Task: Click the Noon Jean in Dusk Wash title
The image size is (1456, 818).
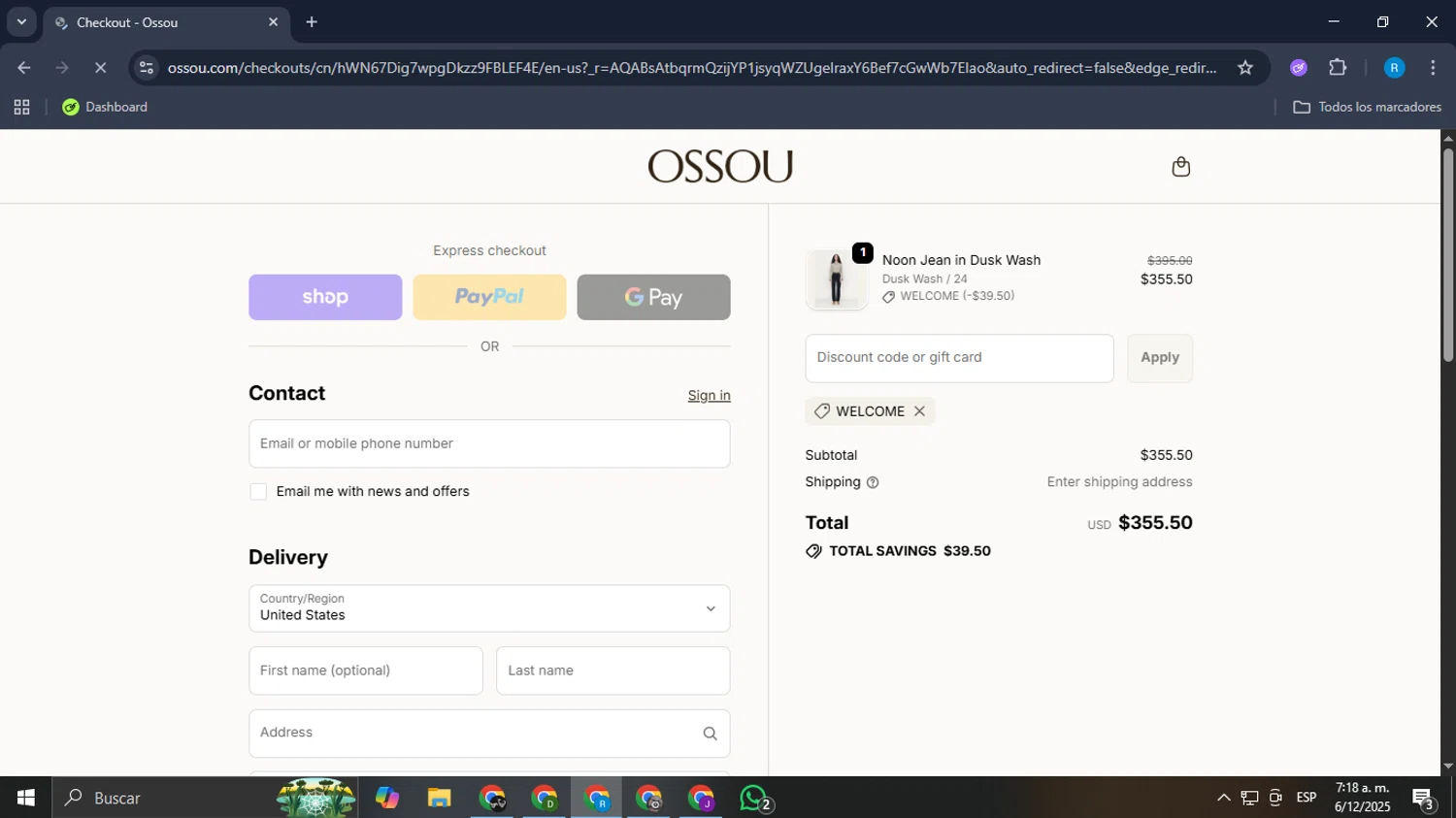Action: pyautogui.click(x=961, y=260)
